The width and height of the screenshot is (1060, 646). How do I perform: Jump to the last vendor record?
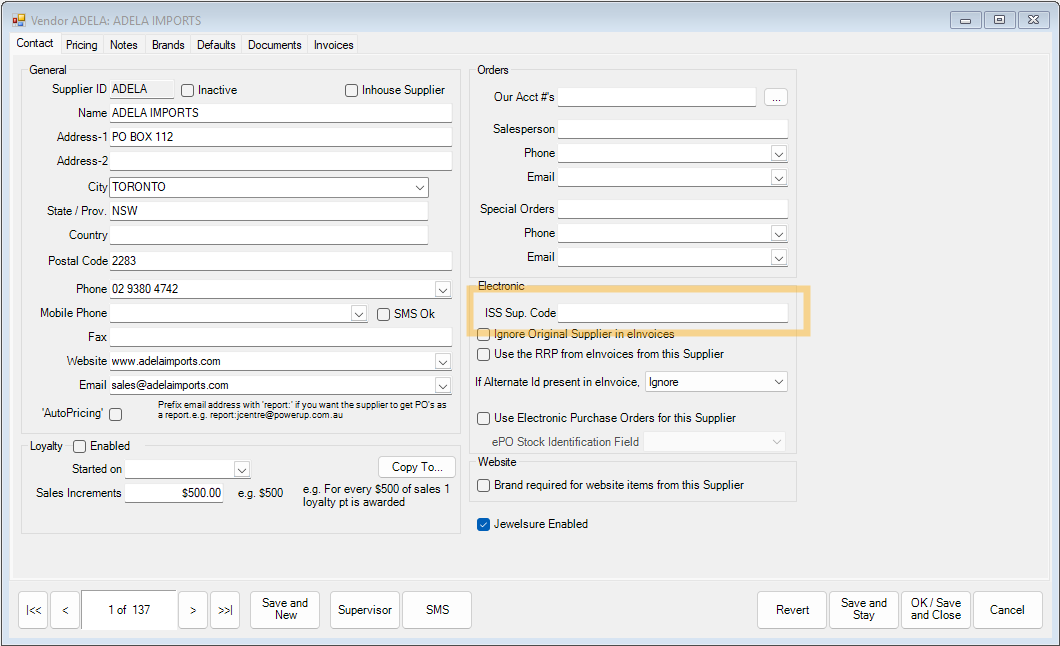coord(224,610)
